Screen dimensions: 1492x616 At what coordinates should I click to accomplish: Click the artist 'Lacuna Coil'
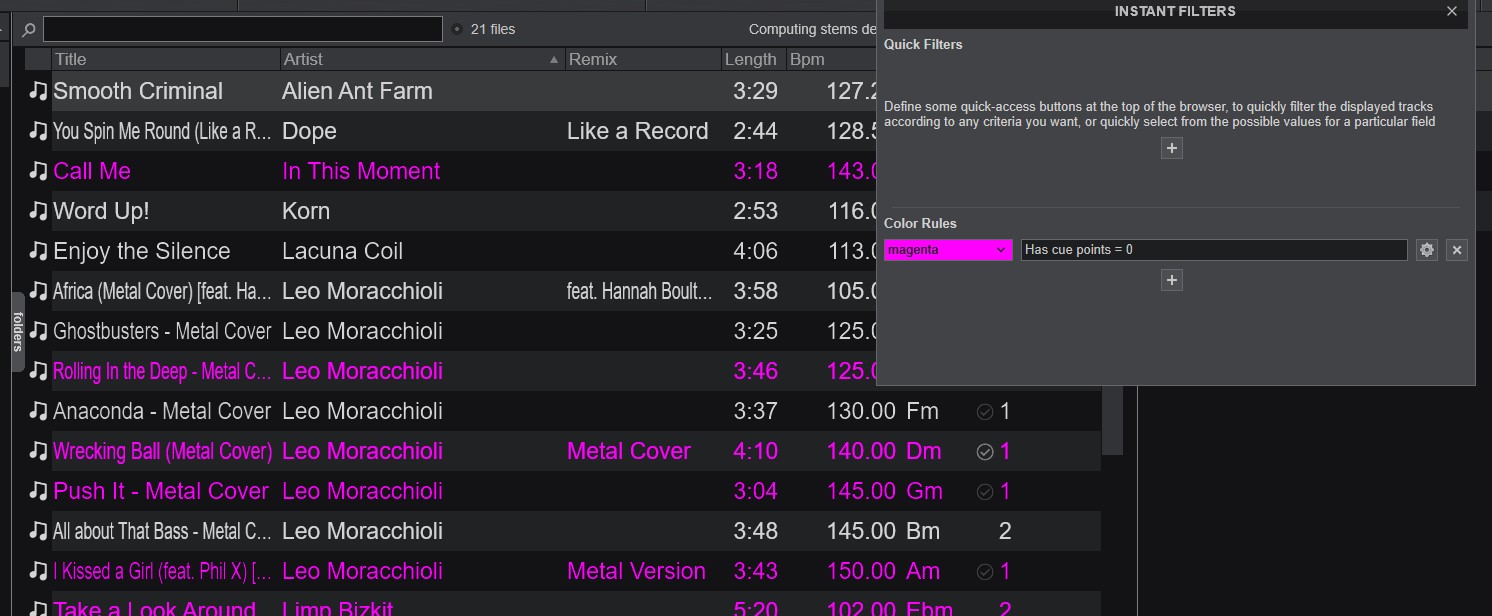(x=342, y=251)
